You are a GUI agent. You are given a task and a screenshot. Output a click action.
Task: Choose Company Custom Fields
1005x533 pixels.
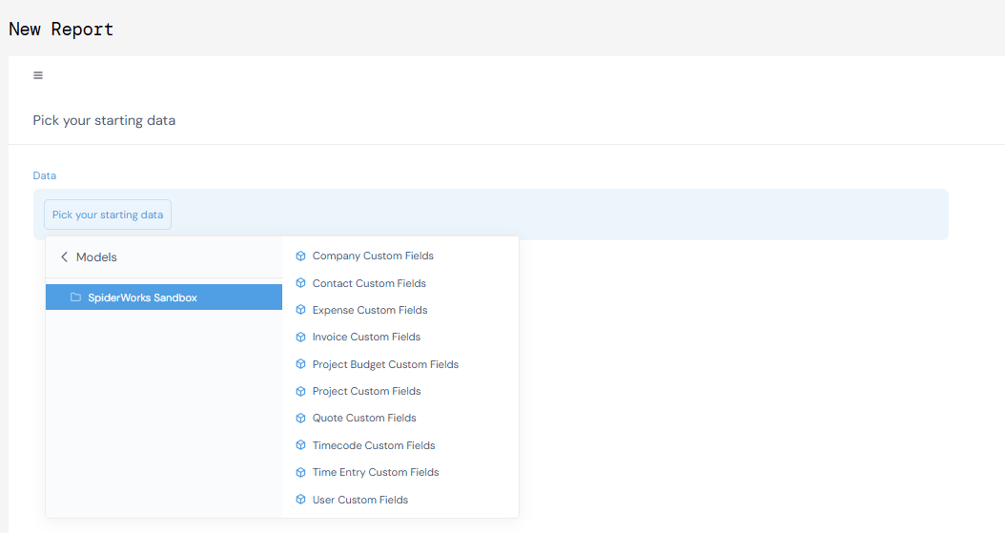(x=372, y=256)
